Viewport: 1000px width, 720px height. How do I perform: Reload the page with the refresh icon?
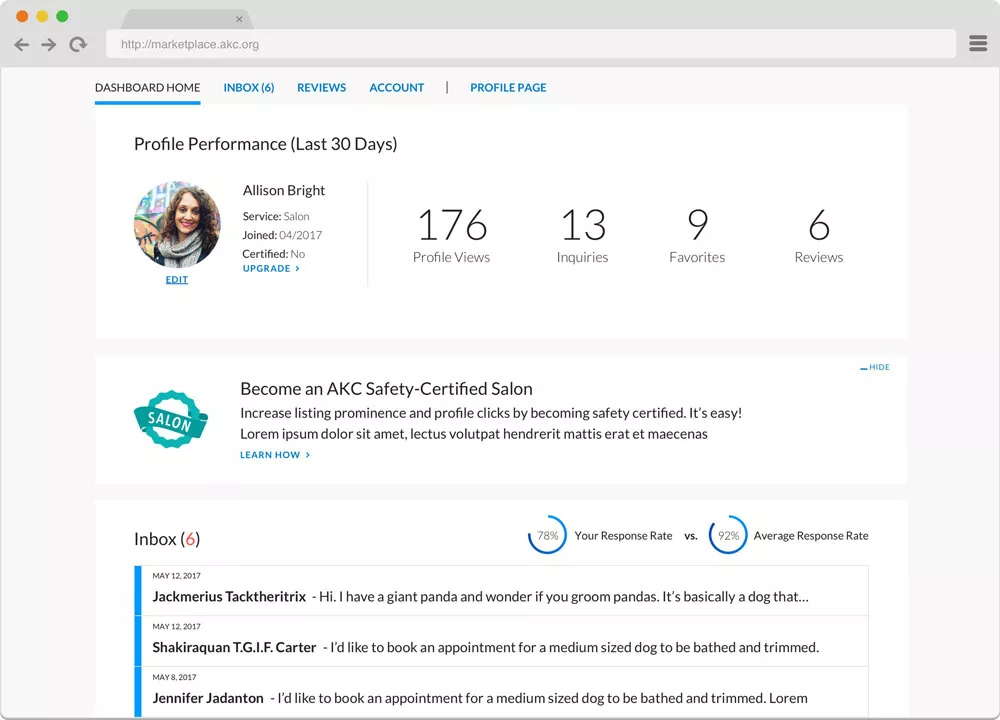78,45
